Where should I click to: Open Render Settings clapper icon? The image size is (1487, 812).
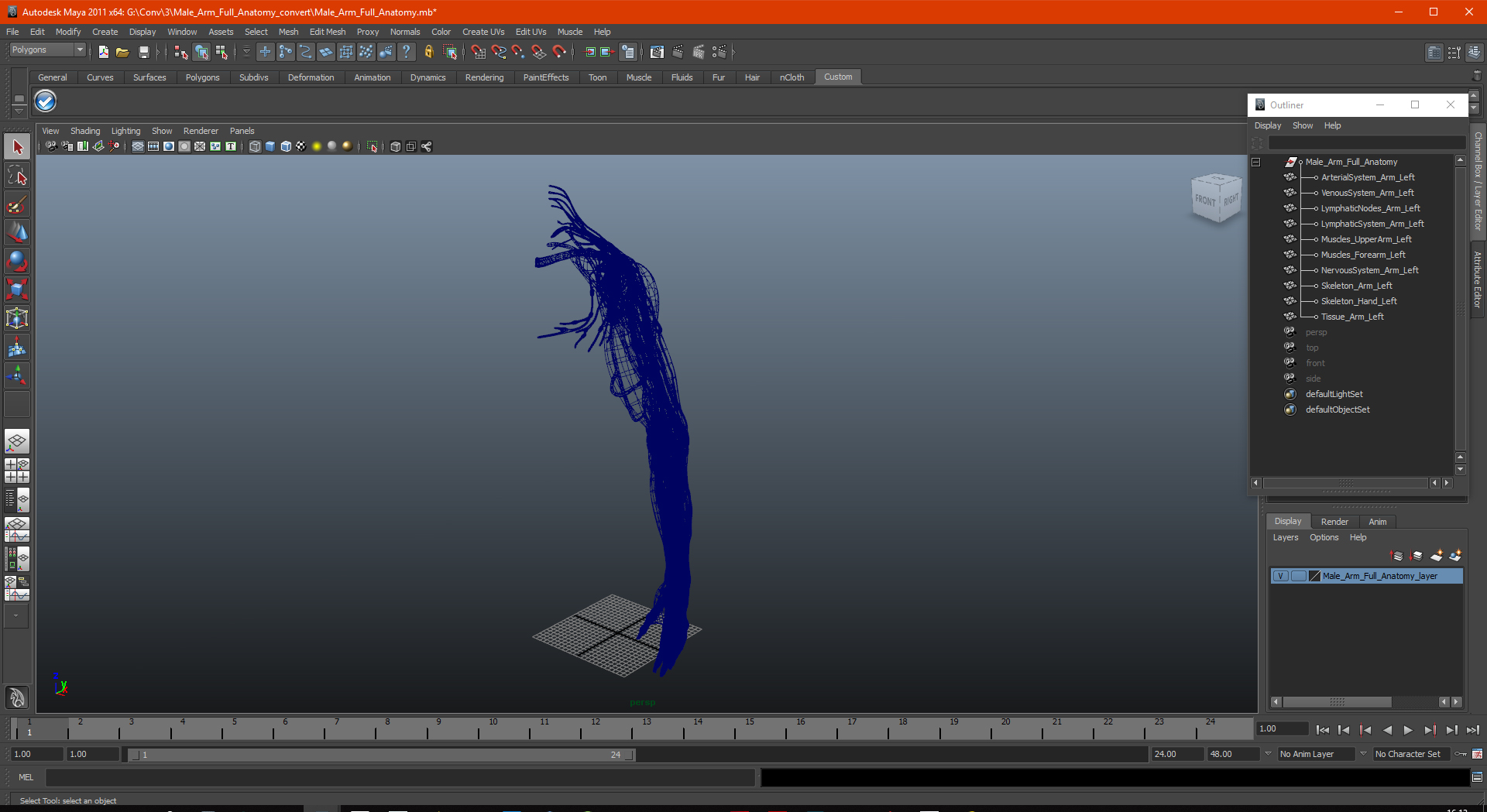coord(719,52)
